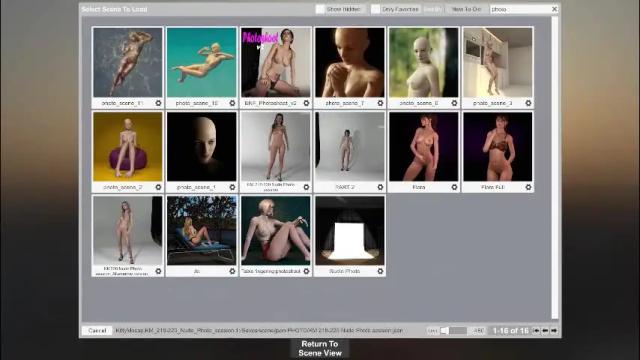
Task: Go to previous page with left arrow
Action: tap(545, 331)
